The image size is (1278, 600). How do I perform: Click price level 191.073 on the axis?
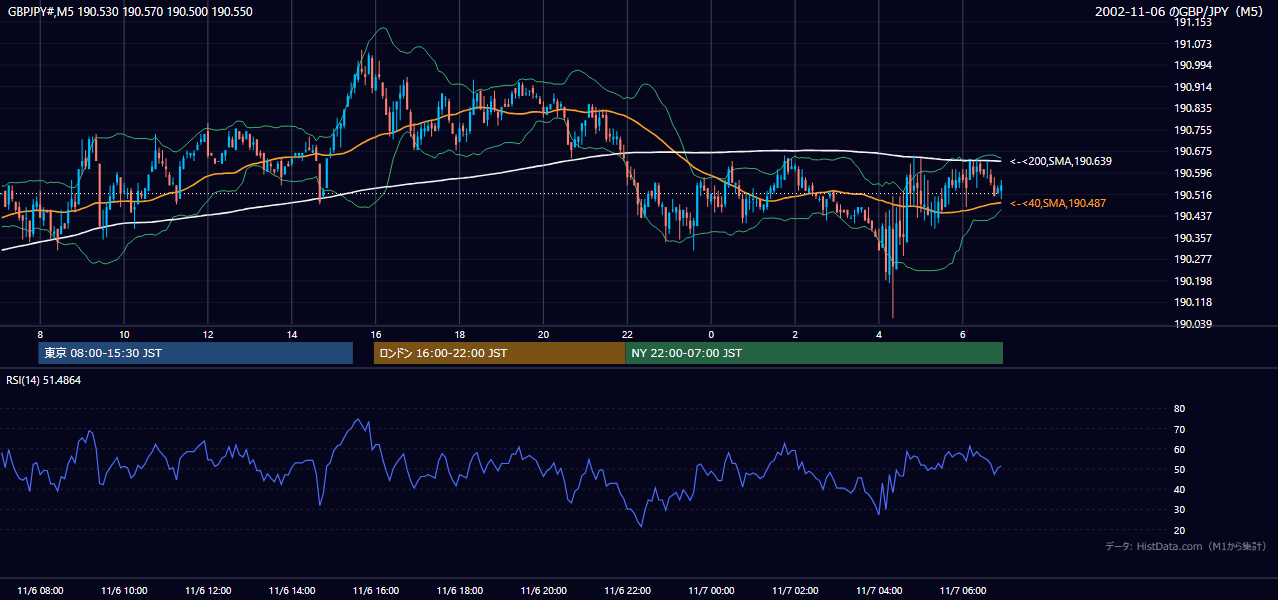click(1192, 44)
